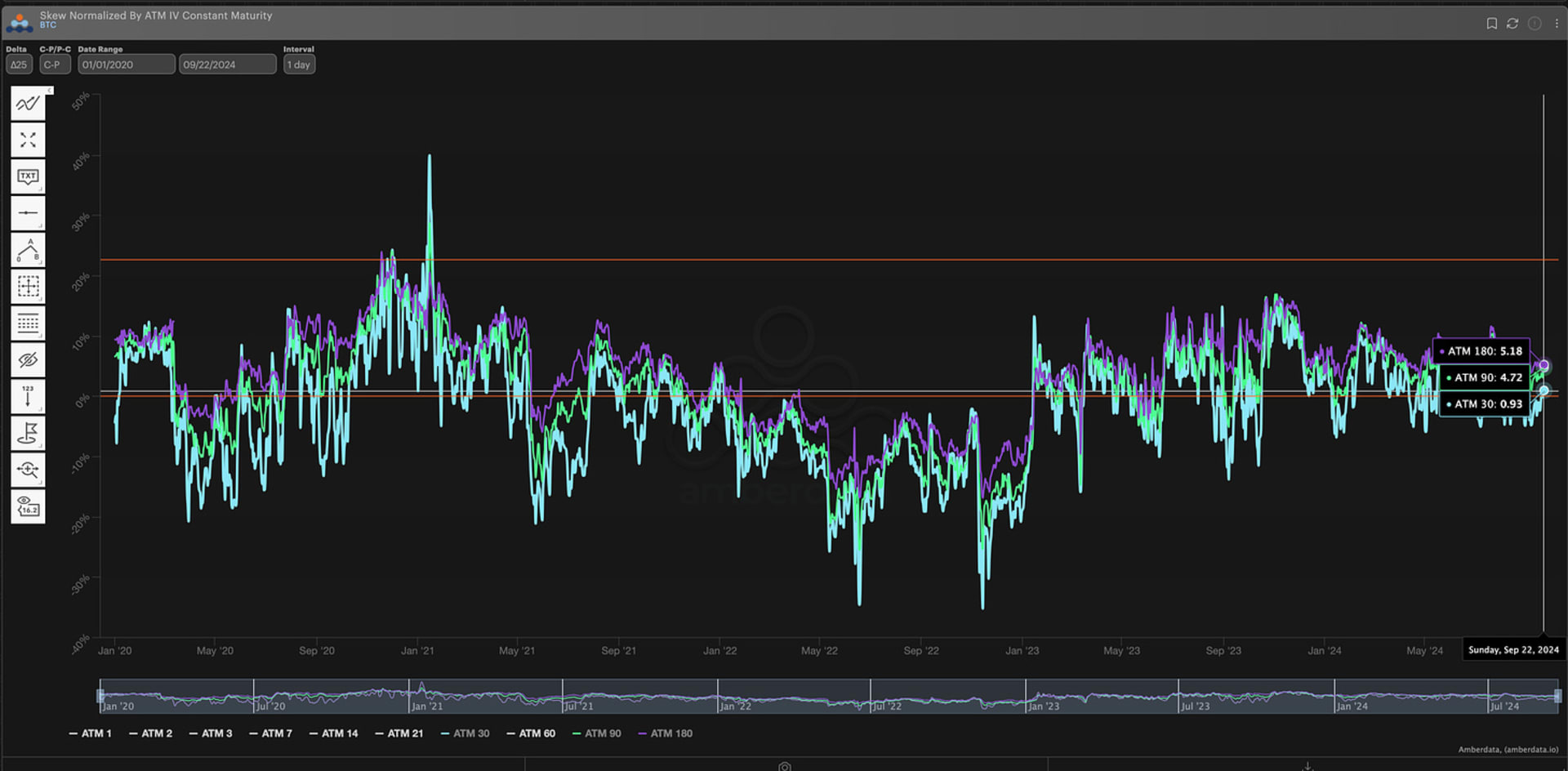Screen dimensions: 1568x771
Task: Click Jan '22 in the range navigator
Action: click(x=735, y=706)
